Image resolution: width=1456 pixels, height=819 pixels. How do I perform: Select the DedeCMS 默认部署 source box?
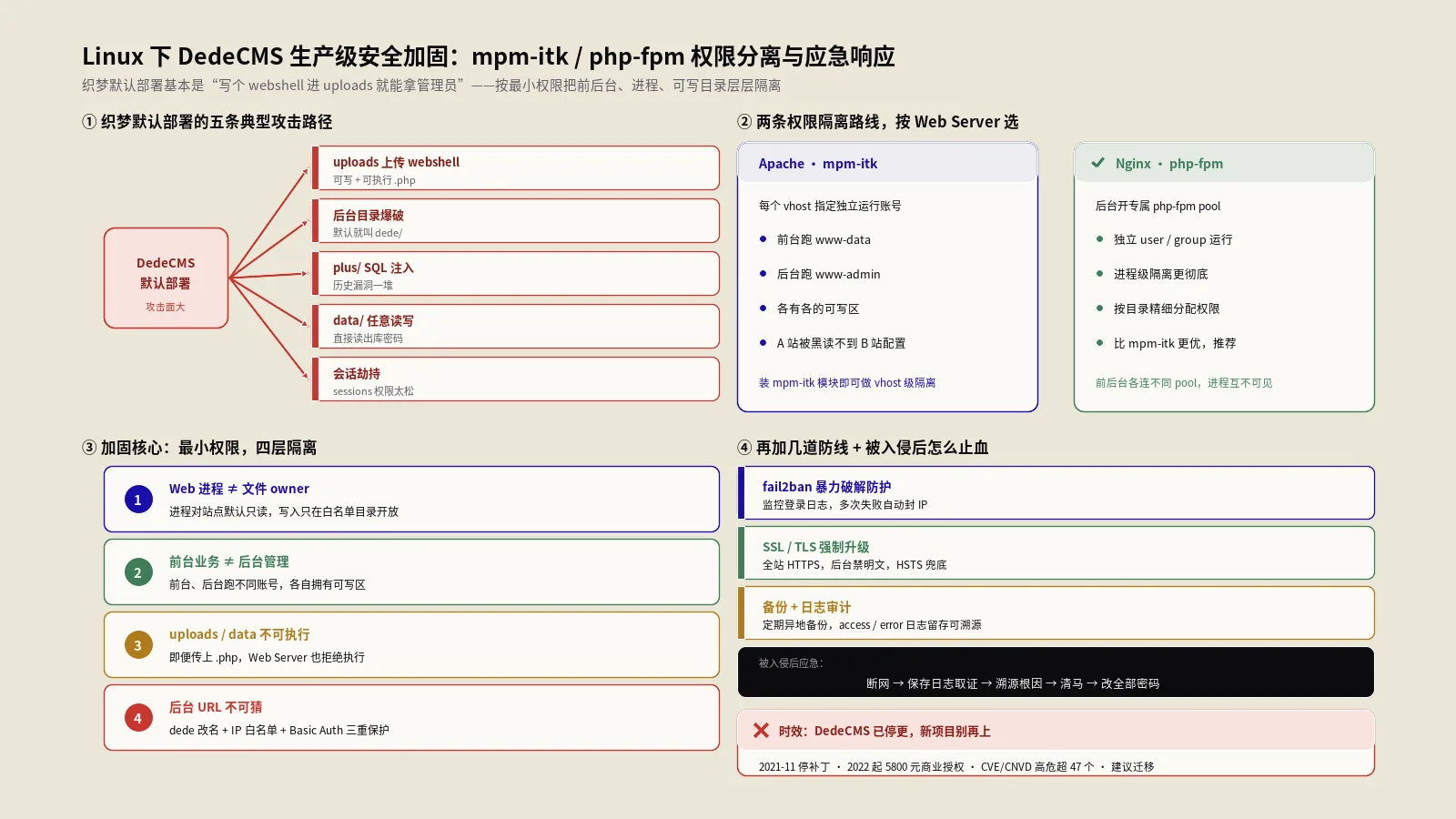166,278
